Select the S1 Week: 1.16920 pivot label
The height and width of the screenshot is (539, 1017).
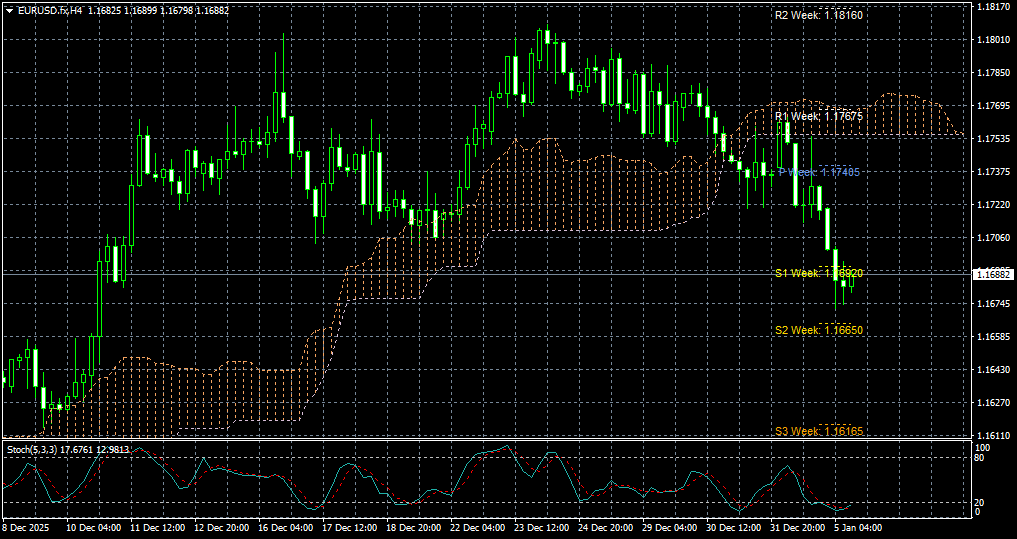point(819,274)
